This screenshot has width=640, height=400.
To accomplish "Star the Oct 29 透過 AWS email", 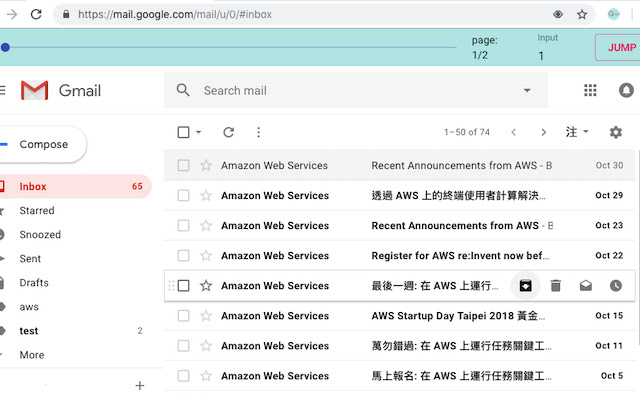I will coord(206,195).
